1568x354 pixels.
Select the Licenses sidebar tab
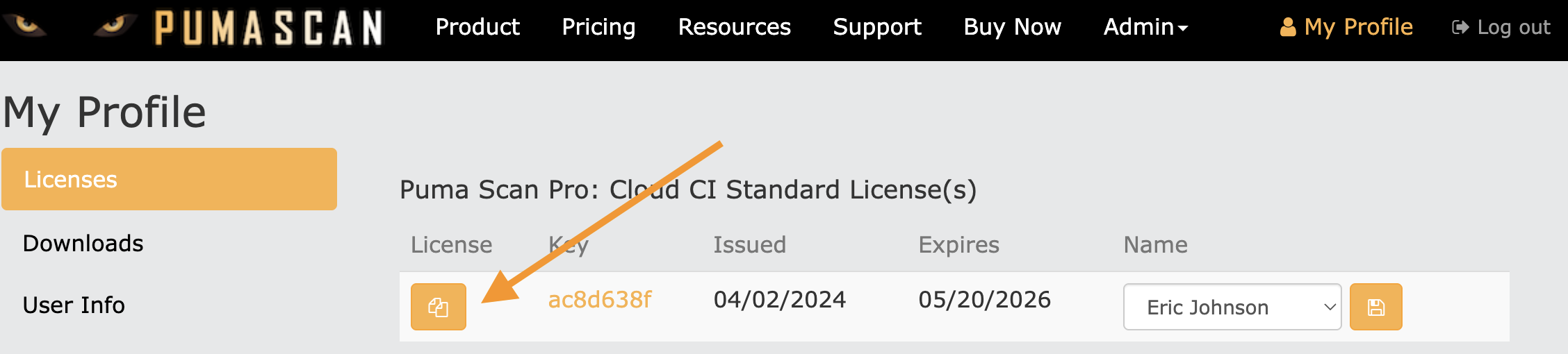pyautogui.click(x=169, y=179)
